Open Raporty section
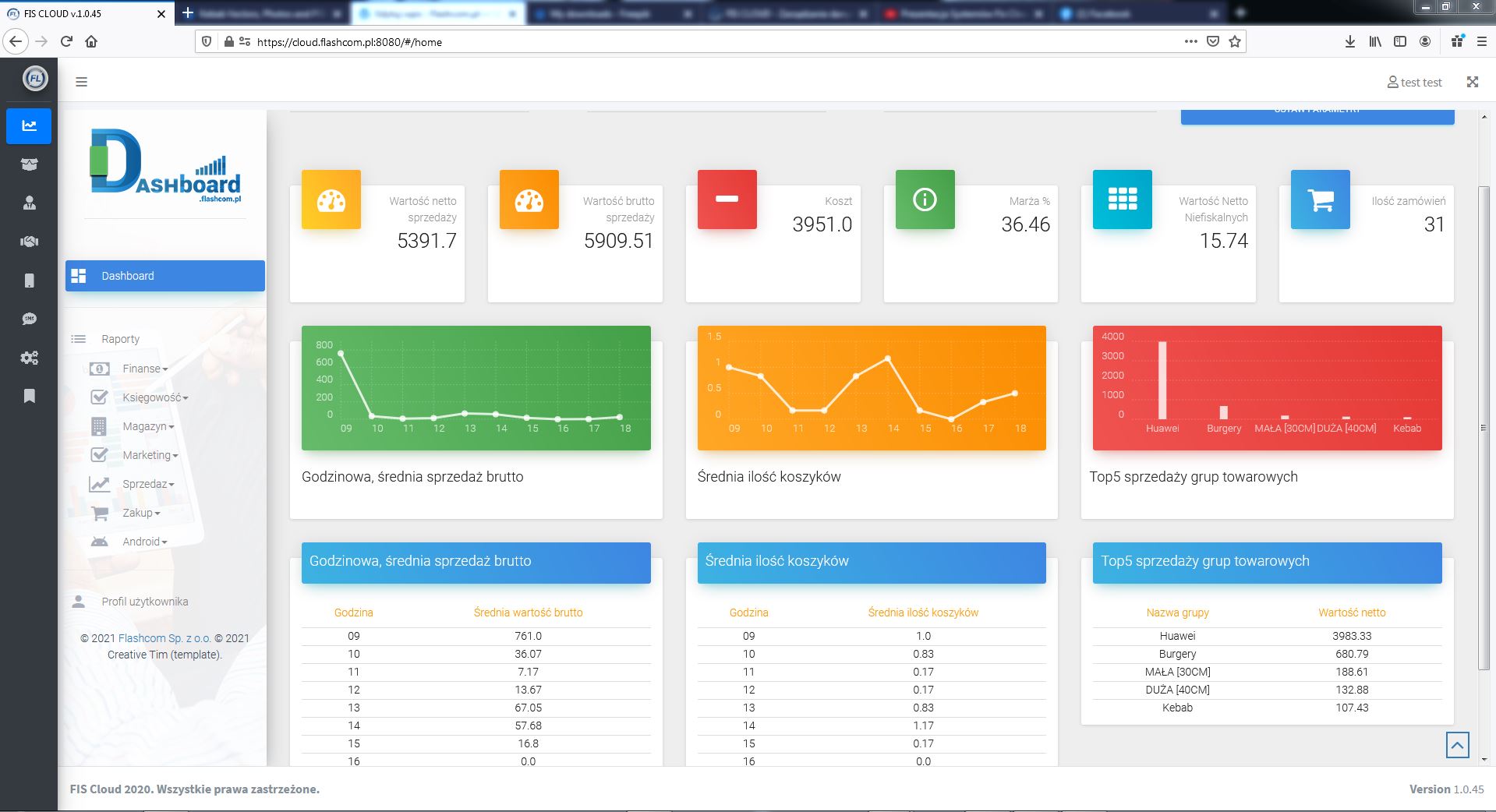Screen dimensions: 1496x812 coord(120,339)
